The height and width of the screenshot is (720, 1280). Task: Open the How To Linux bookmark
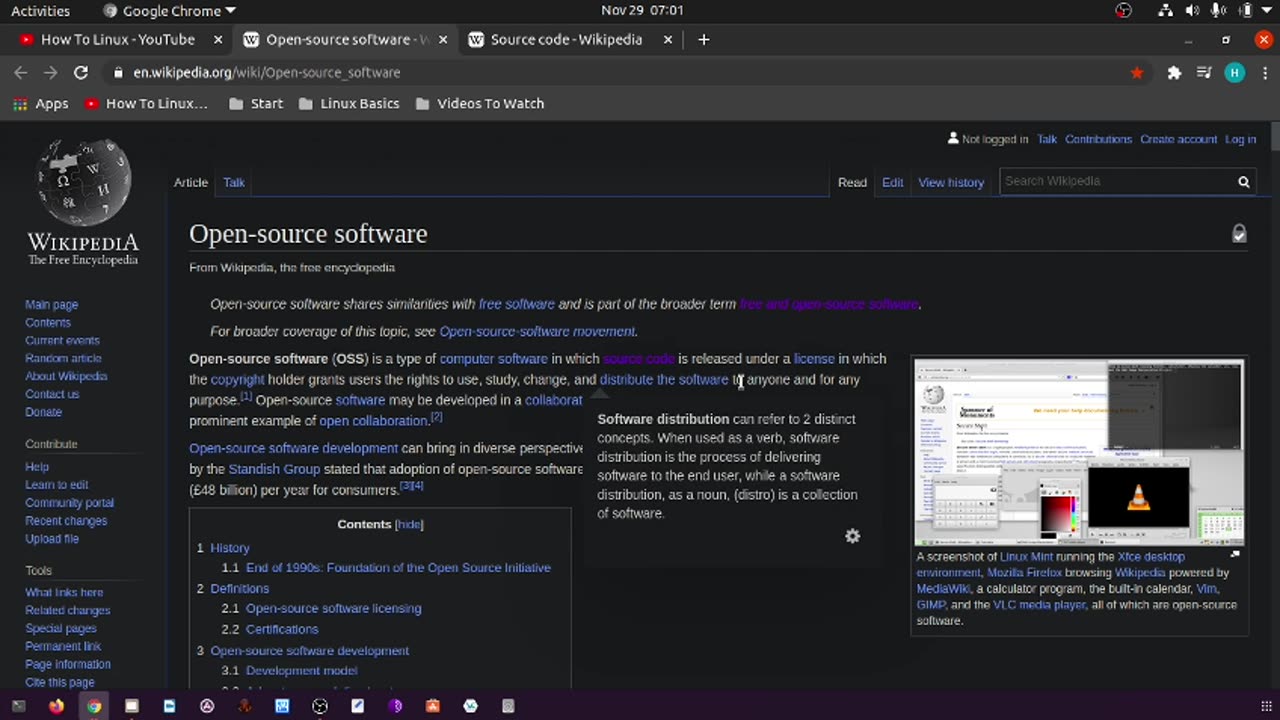147,103
